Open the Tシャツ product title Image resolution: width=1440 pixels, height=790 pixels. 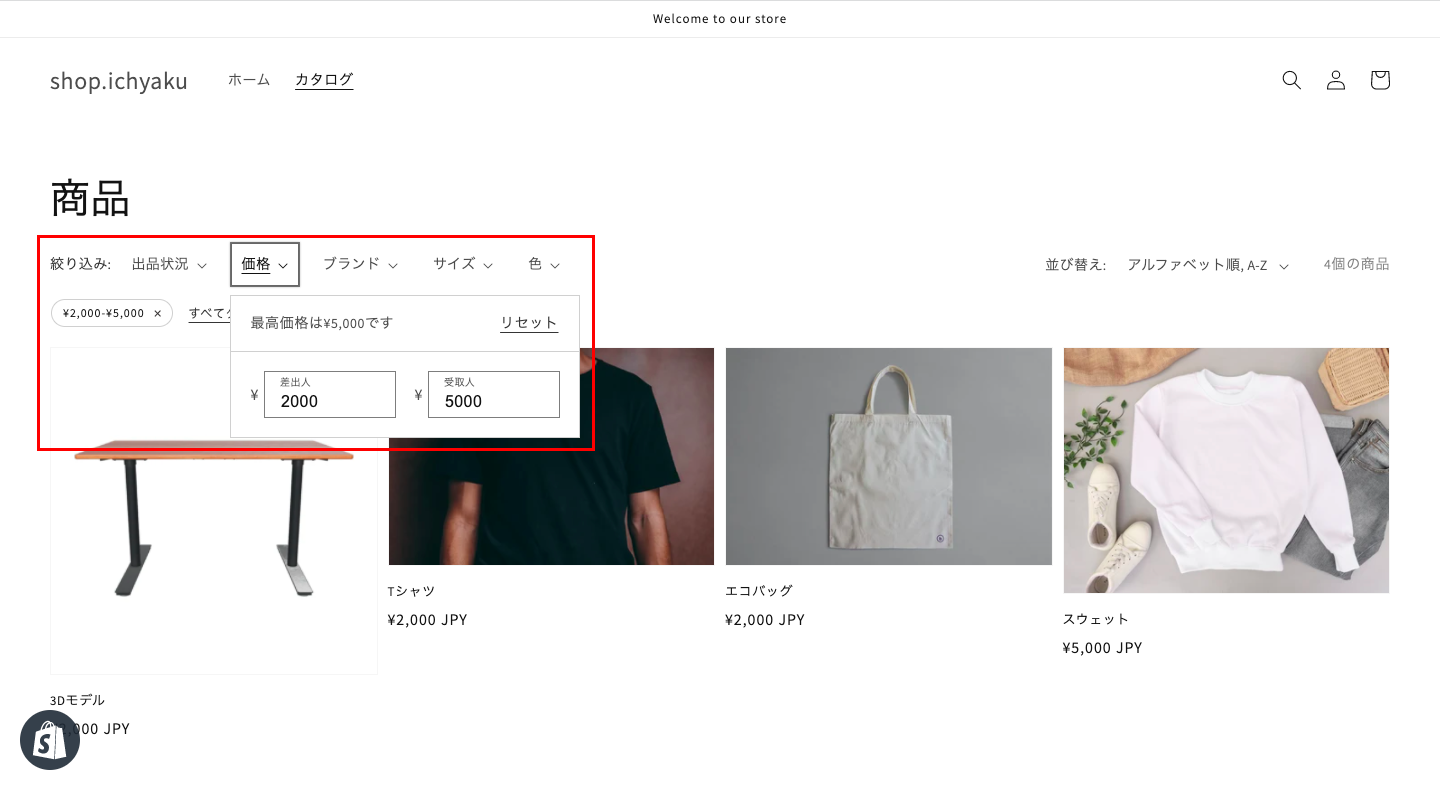point(412,591)
